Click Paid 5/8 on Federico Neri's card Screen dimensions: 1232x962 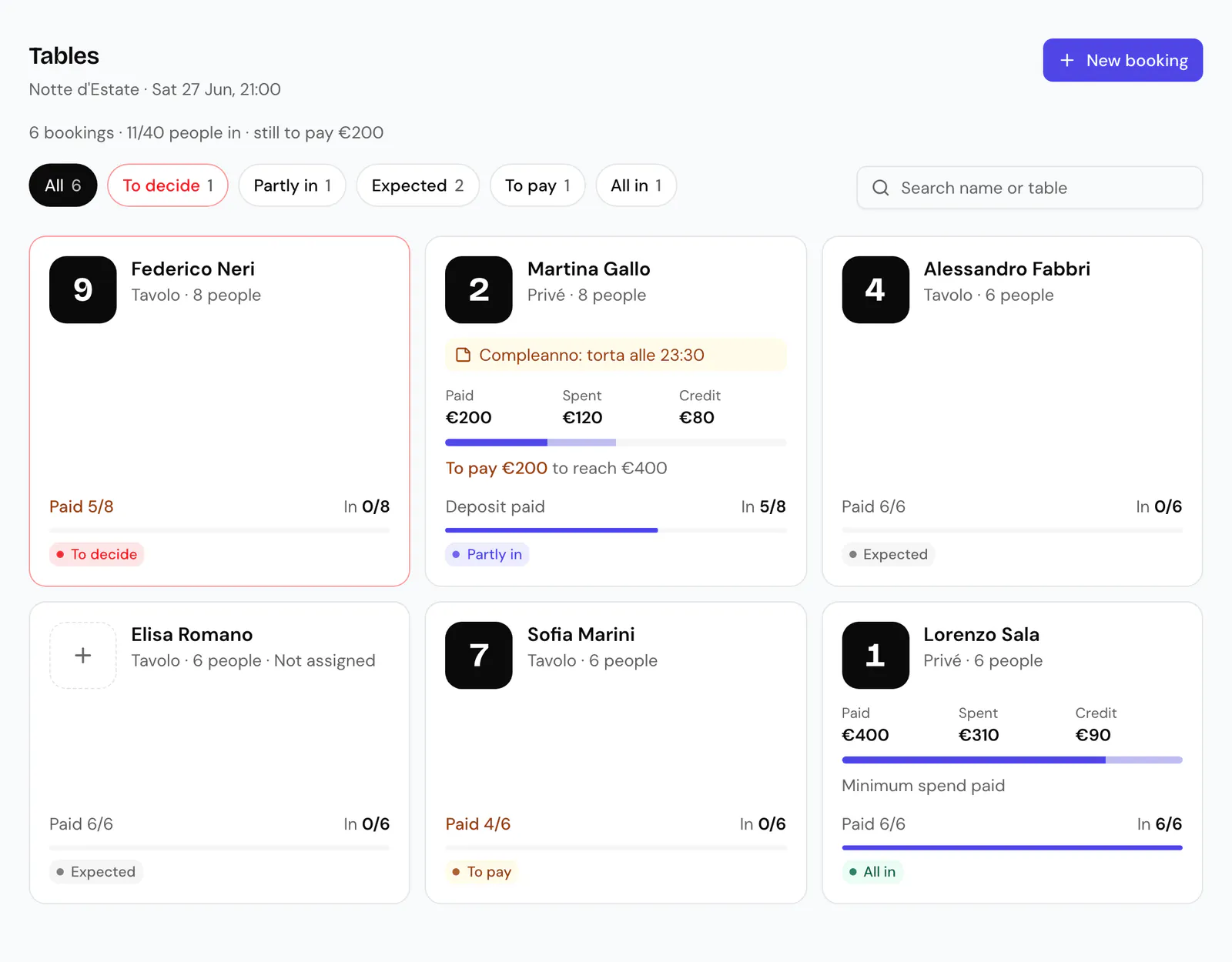click(82, 506)
